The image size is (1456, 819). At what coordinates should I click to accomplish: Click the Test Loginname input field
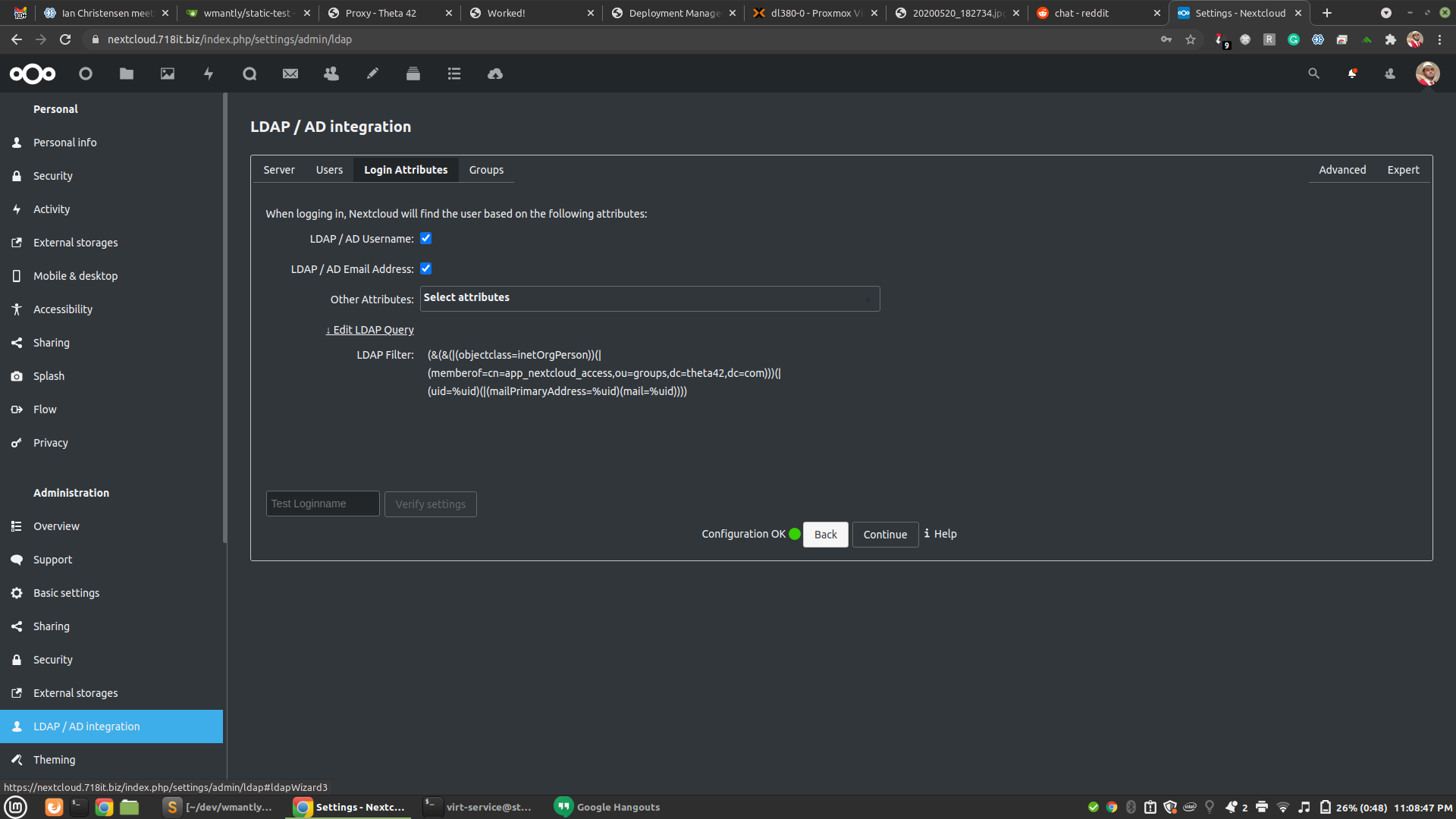tap(322, 504)
